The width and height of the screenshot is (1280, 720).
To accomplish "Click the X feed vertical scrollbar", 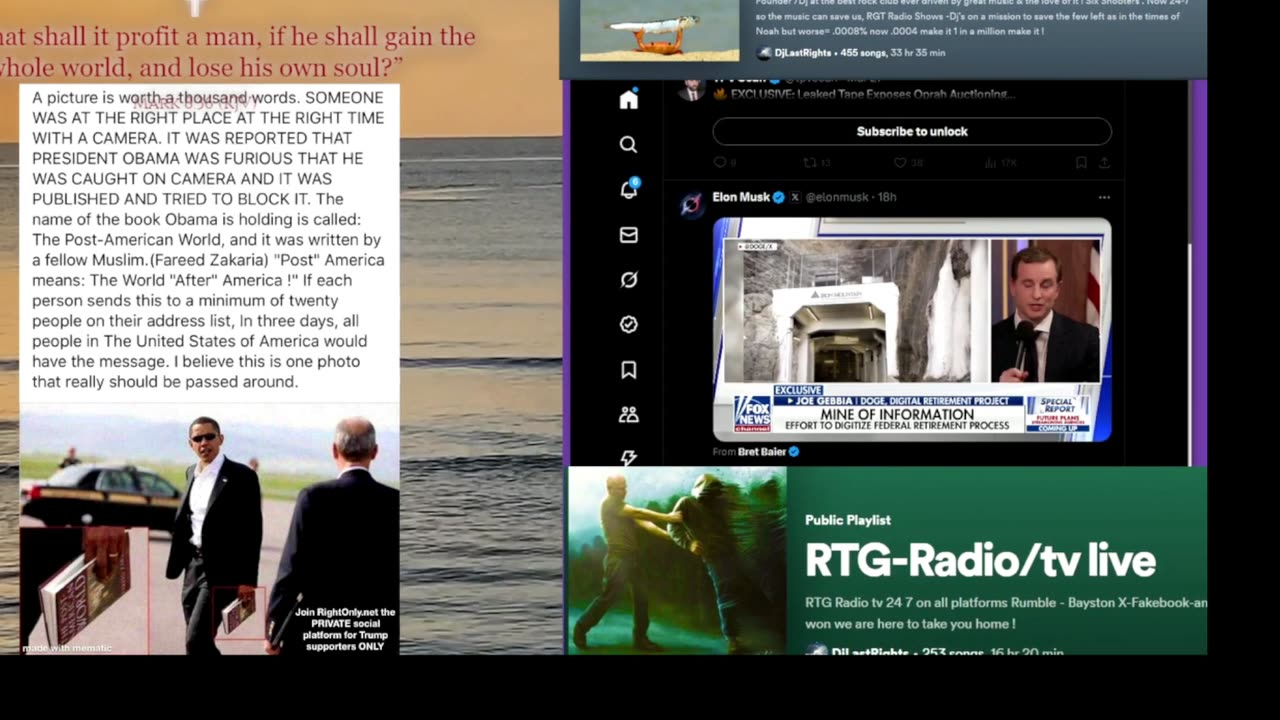I will 1190,273.
